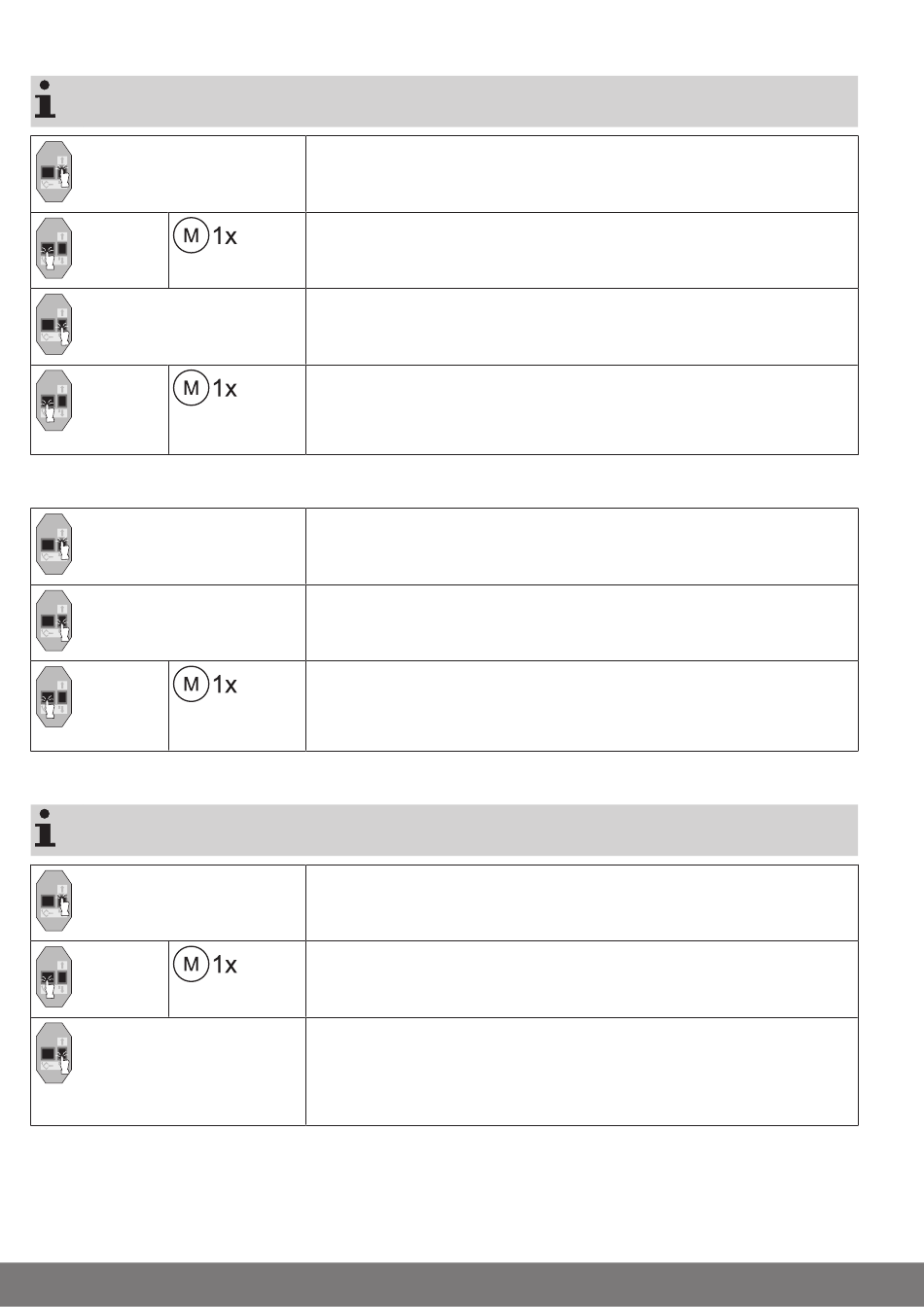Click the remote icon in the first table's second row
The height and width of the screenshot is (1307, 924).
pos(55,249)
